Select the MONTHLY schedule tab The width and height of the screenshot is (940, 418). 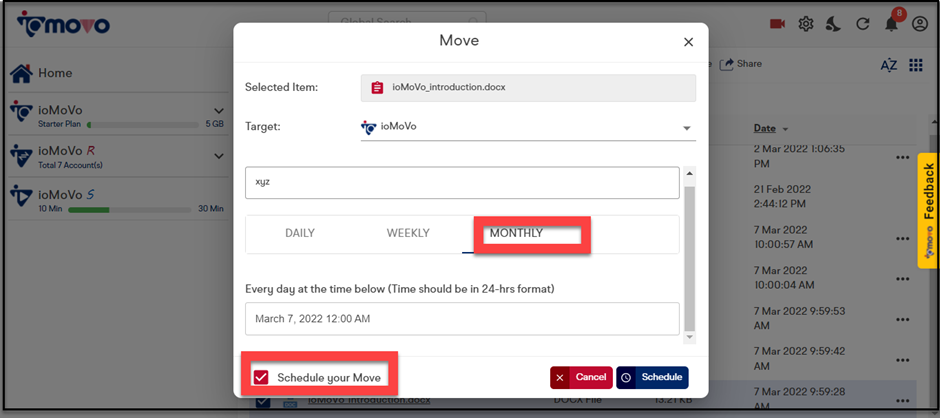coord(516,233)
